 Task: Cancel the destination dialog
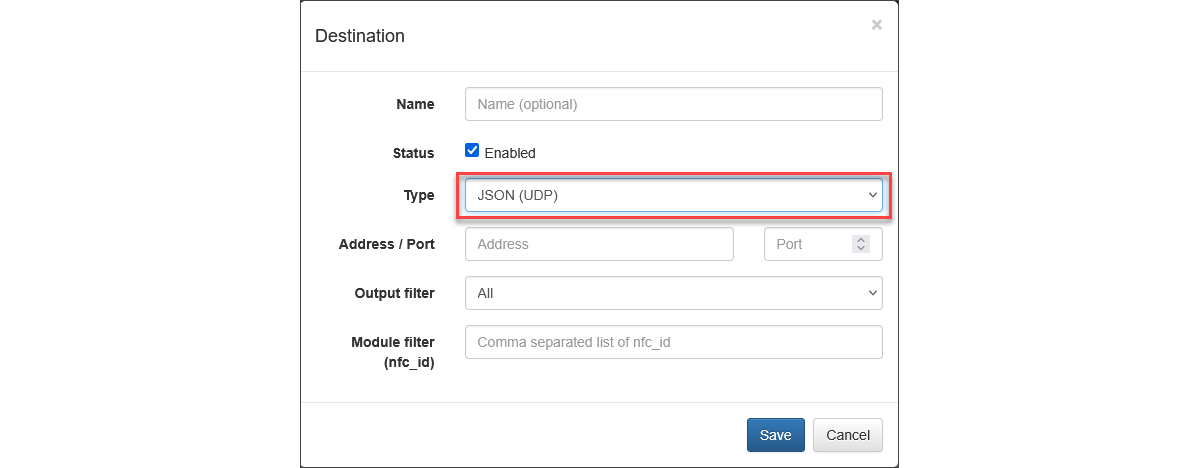coord(847,435)
